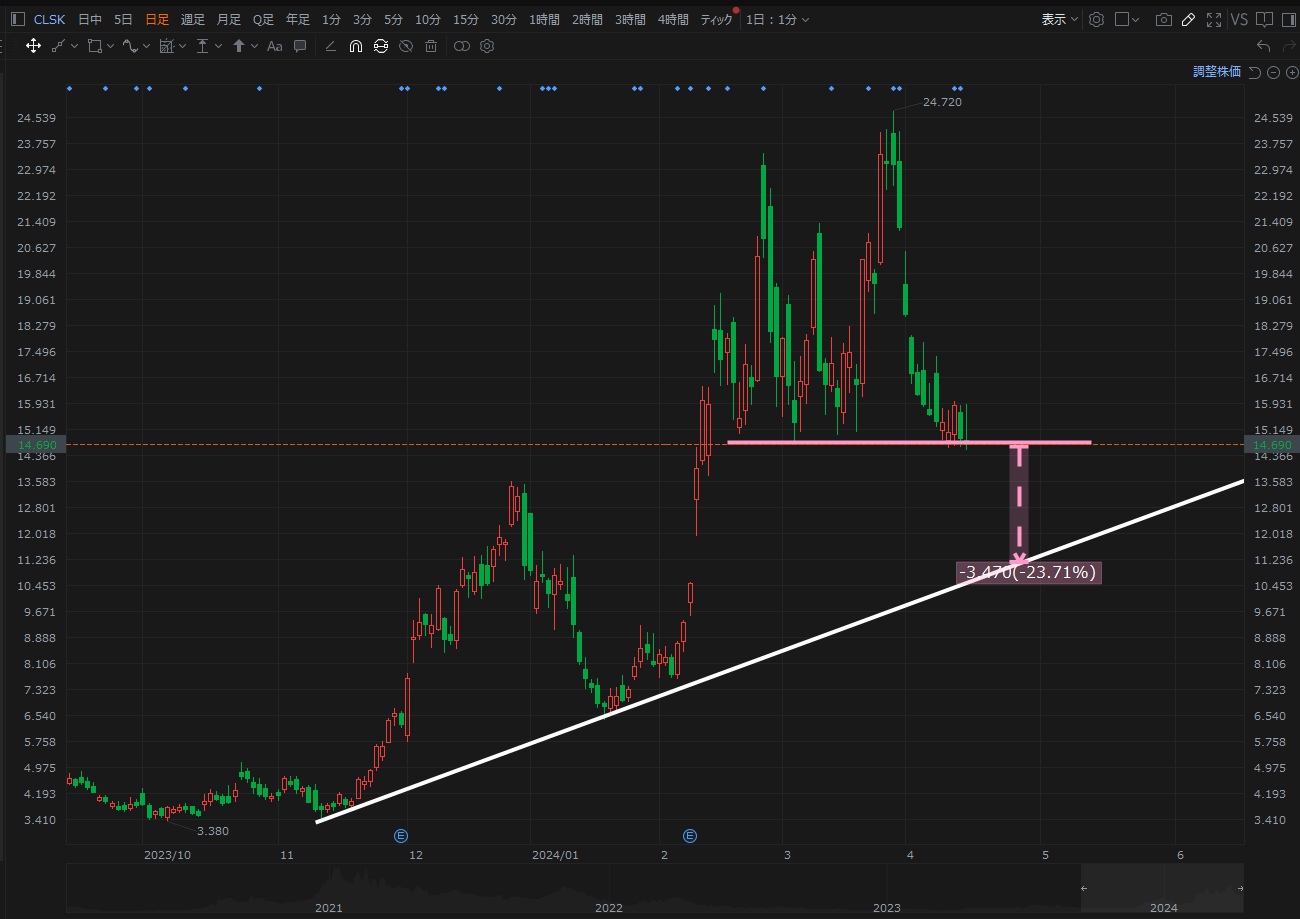
Task: Select the 日足 daily candle tab
Action: pos(157,19)
